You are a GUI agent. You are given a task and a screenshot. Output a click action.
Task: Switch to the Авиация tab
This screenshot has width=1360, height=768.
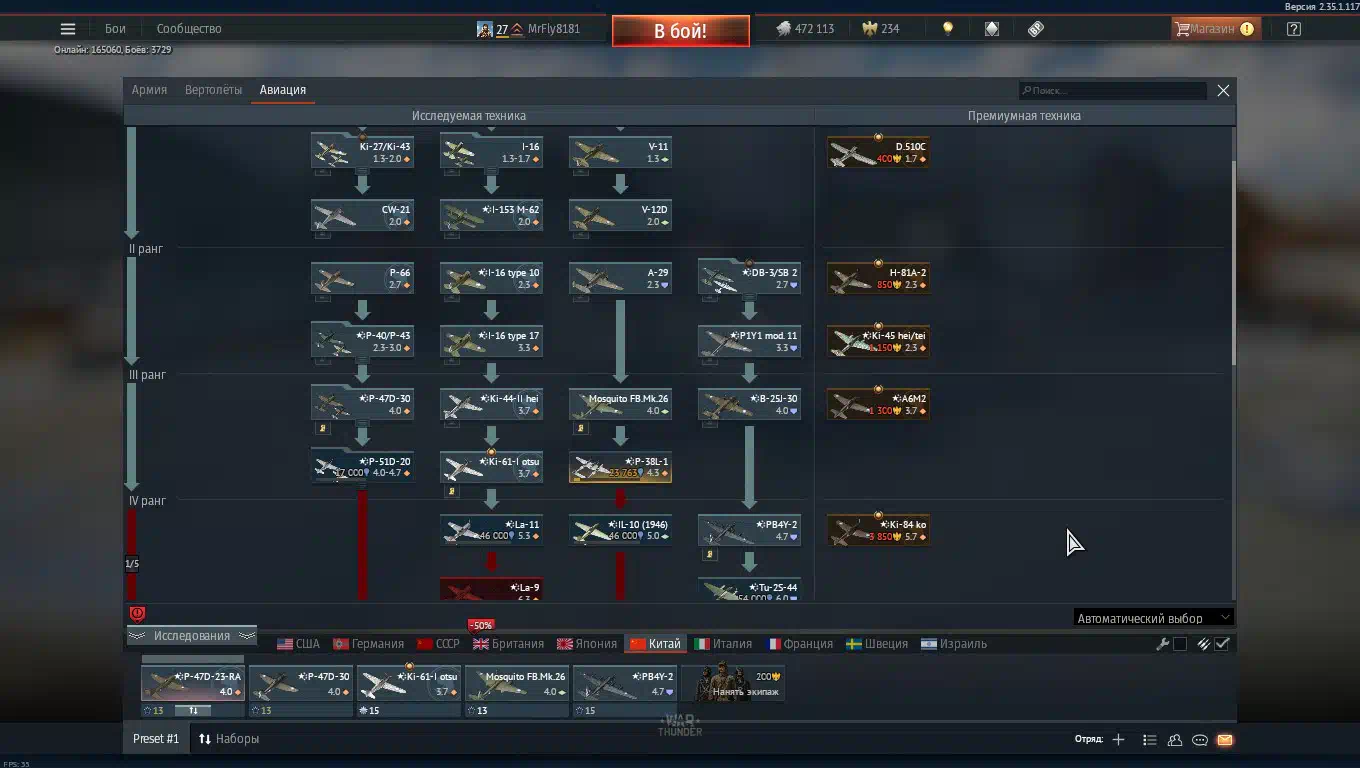(x=283, y=90)
